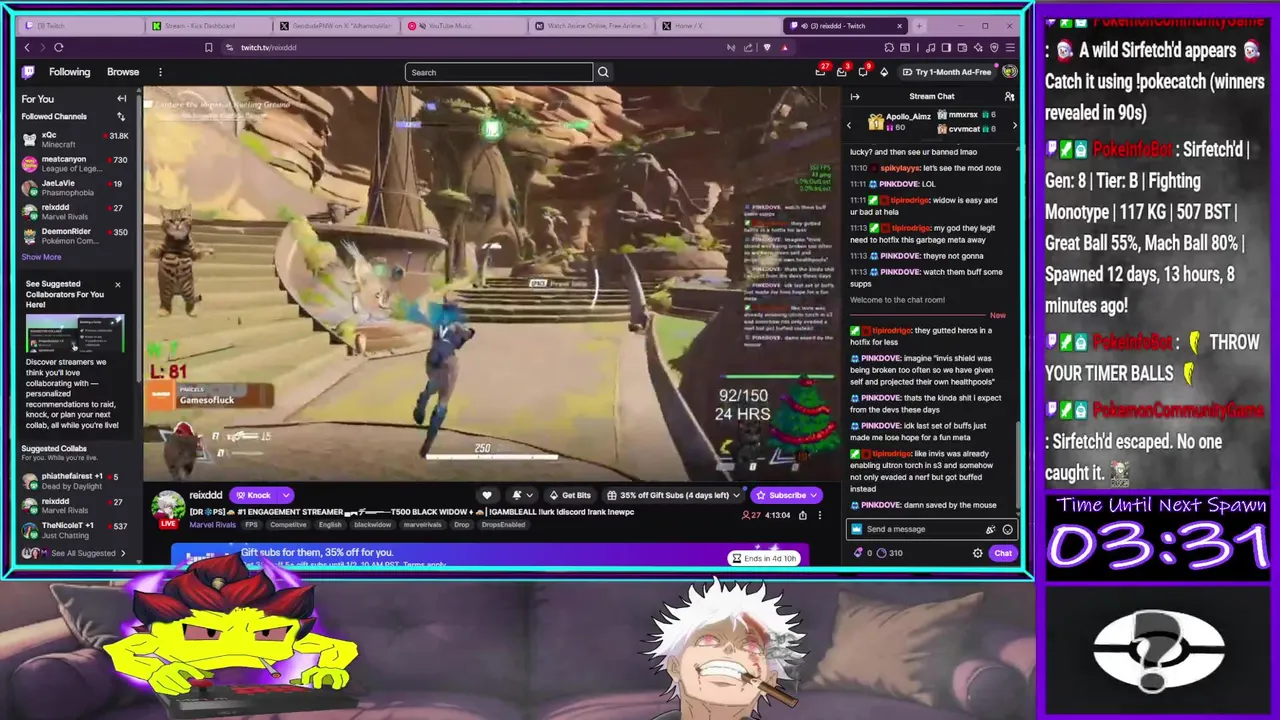1280x720 pixels.
Task: Click the Chat send button
Action: tap(1003, 553)
